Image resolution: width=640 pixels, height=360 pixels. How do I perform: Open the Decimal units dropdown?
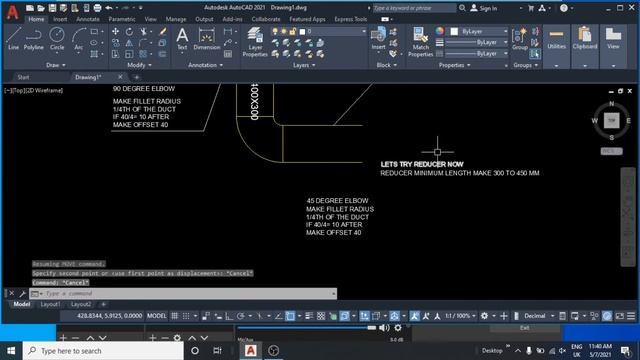[x=539, y=316]
